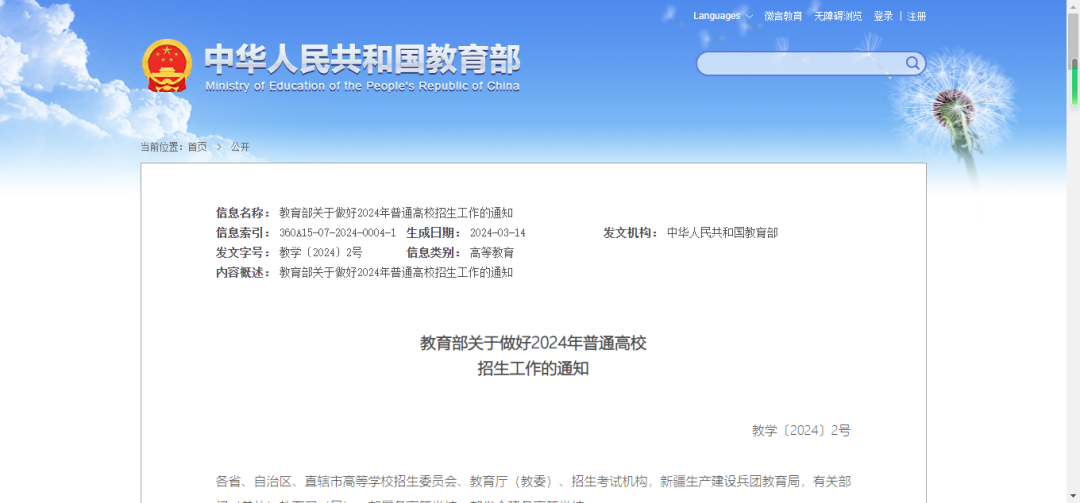Click the 信息名称 label
The image size is (1080, 503).
click(x=244, y=213)
